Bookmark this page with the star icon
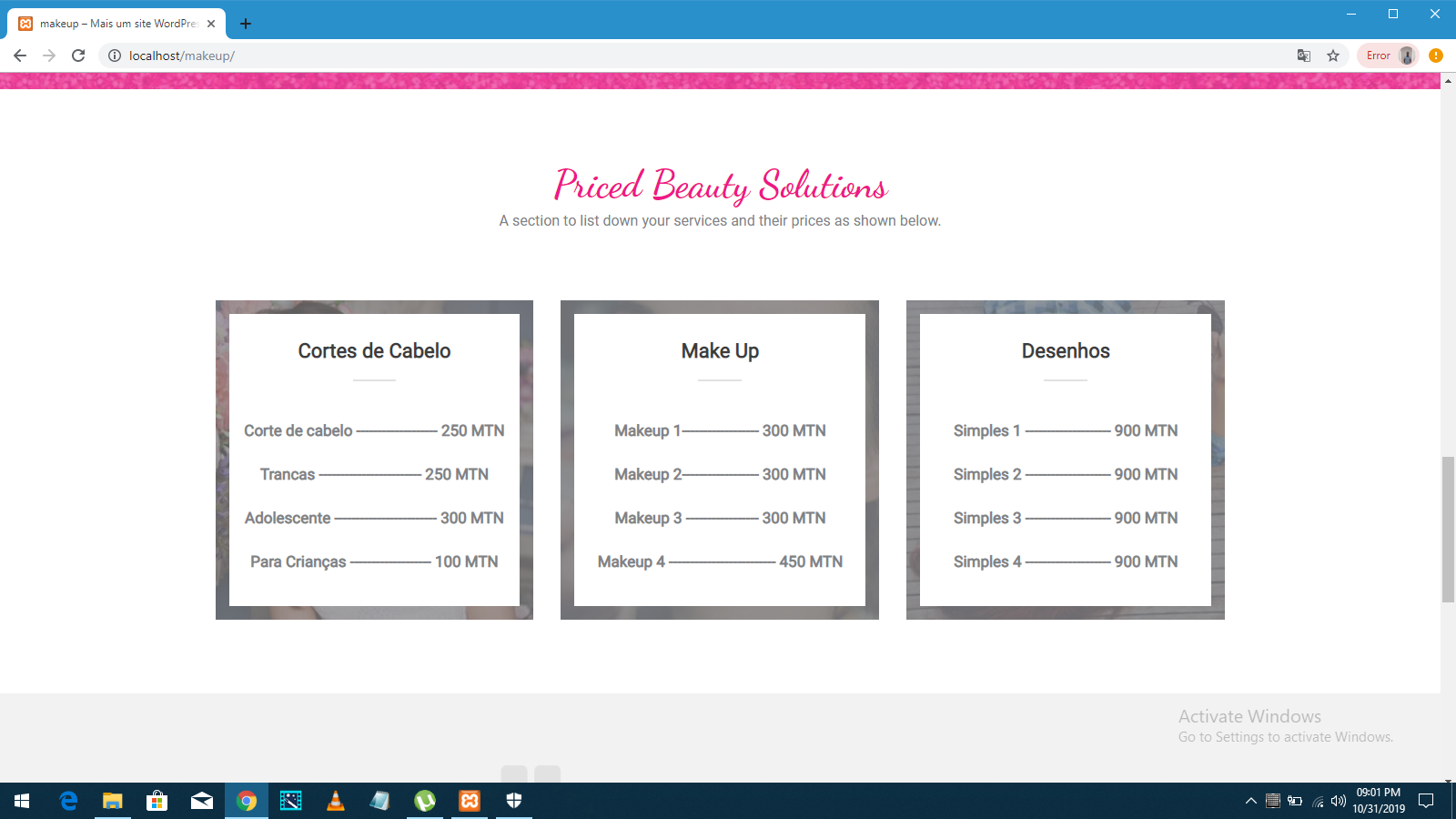The height and width of the screenshot is (819, 1456). (x=1333, y=56)
